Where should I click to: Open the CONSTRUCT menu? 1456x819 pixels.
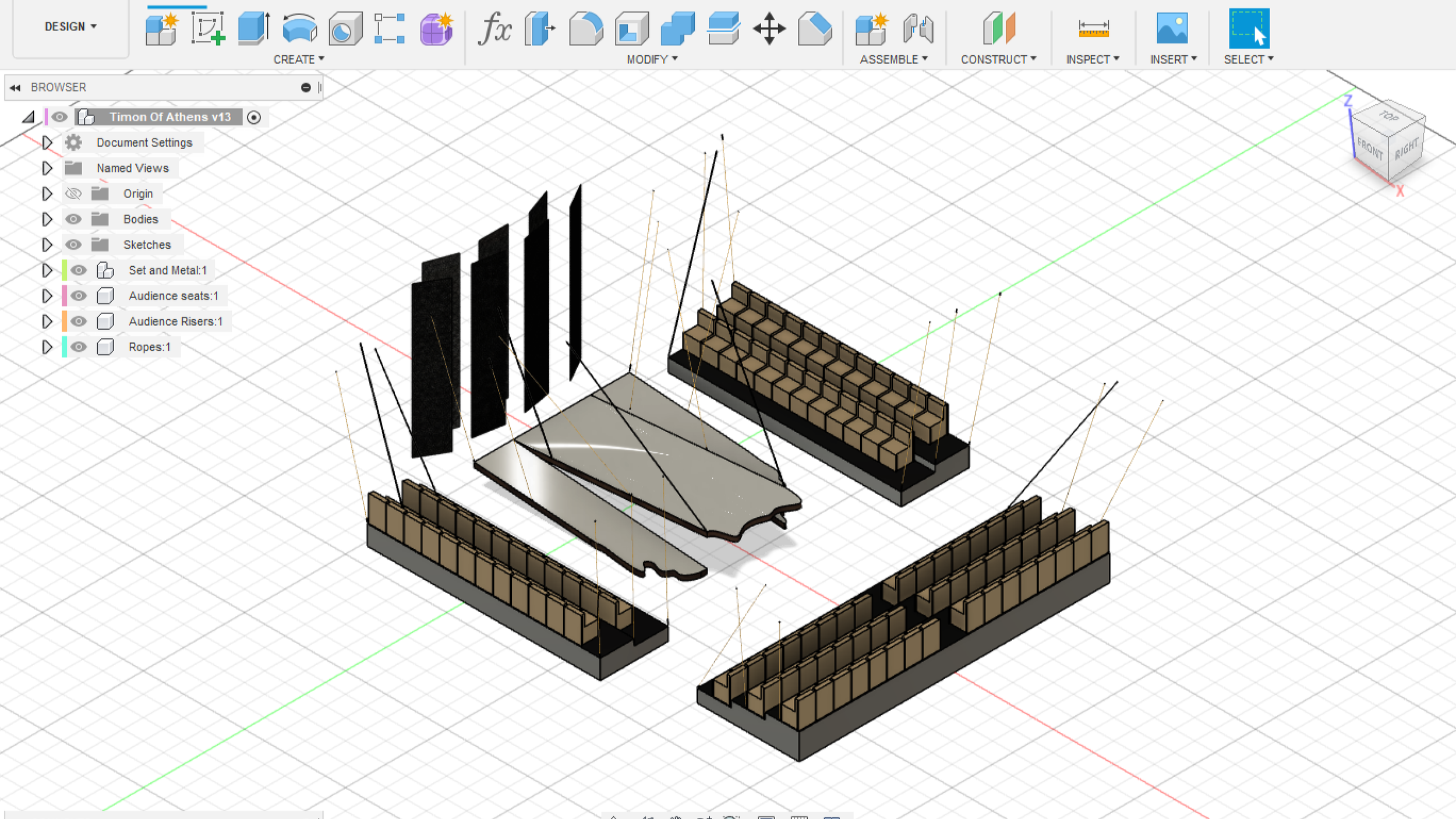coord(998,59)
